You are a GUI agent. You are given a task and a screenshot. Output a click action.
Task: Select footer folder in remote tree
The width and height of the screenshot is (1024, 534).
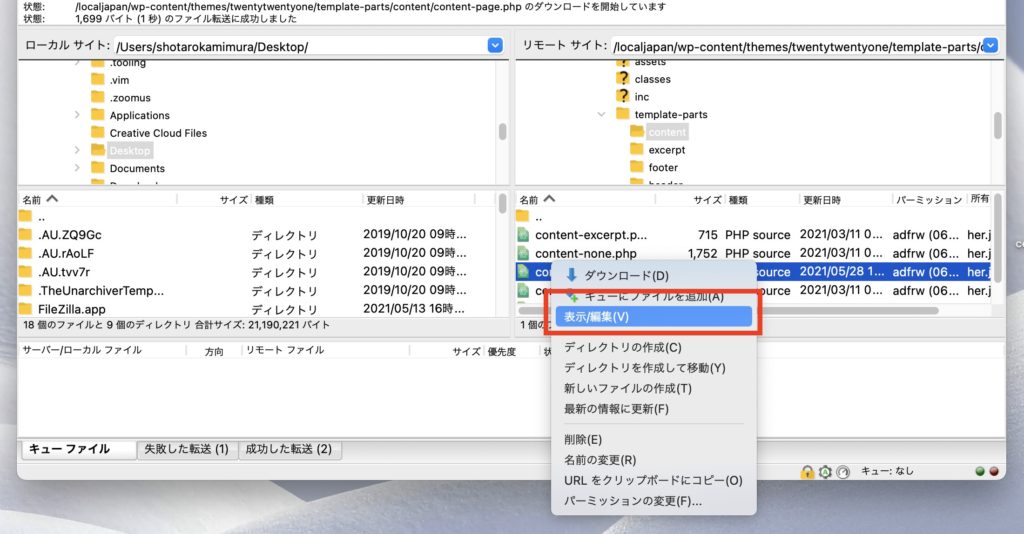[663, 167]
